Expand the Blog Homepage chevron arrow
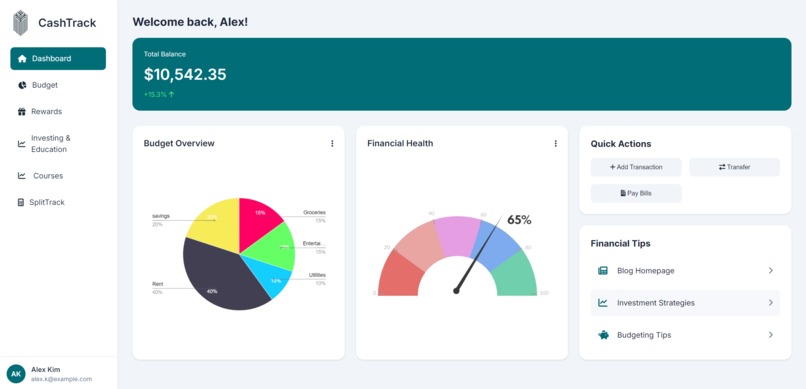This screenshot has height=389, width=806. 771,270
